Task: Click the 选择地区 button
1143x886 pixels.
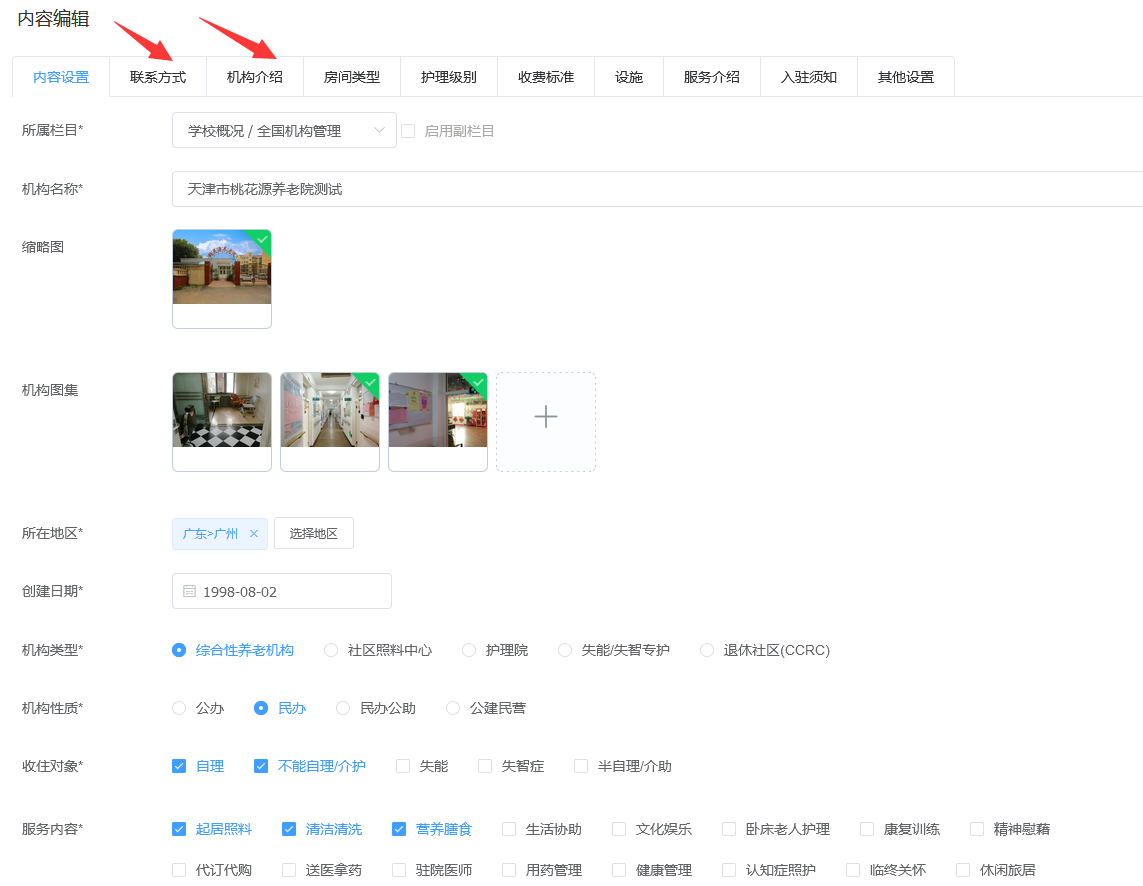Action: tap(313, 533)
